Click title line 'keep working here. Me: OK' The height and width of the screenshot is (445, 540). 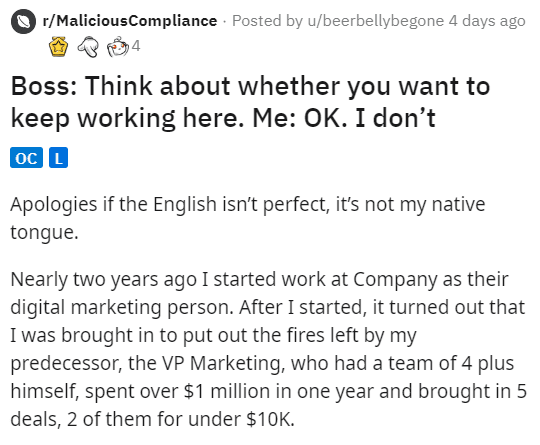(x=179, y=118)
